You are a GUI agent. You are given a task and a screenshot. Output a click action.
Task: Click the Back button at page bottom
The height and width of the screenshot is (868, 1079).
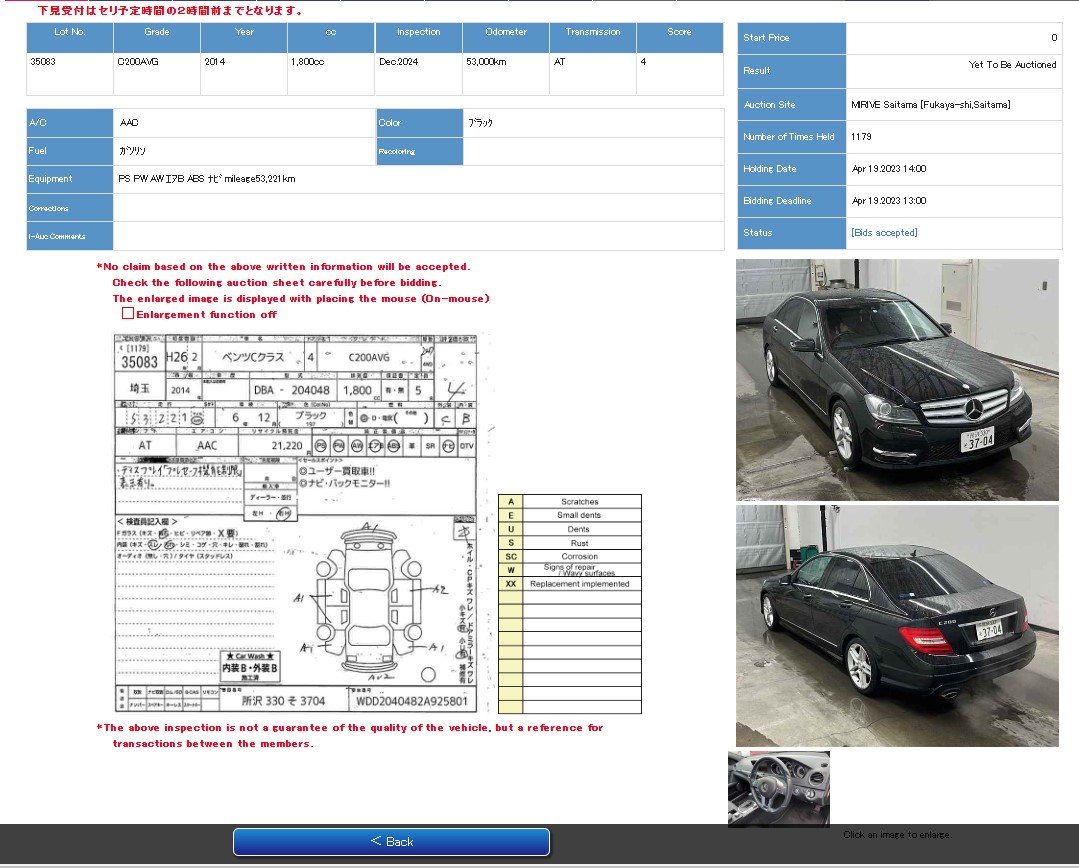390,842
